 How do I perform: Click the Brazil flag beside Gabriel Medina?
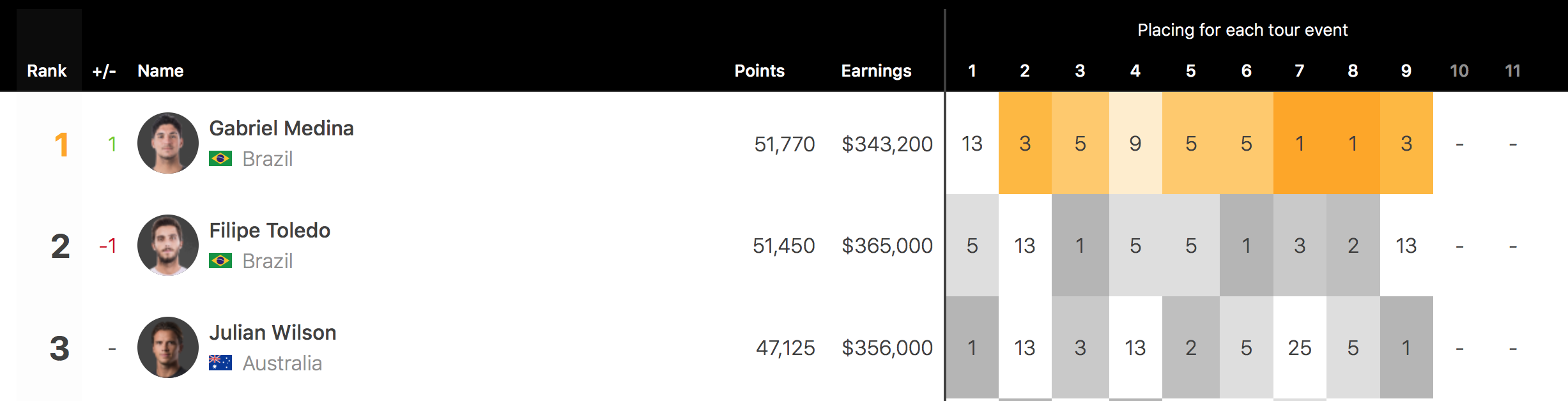point(220,158)
